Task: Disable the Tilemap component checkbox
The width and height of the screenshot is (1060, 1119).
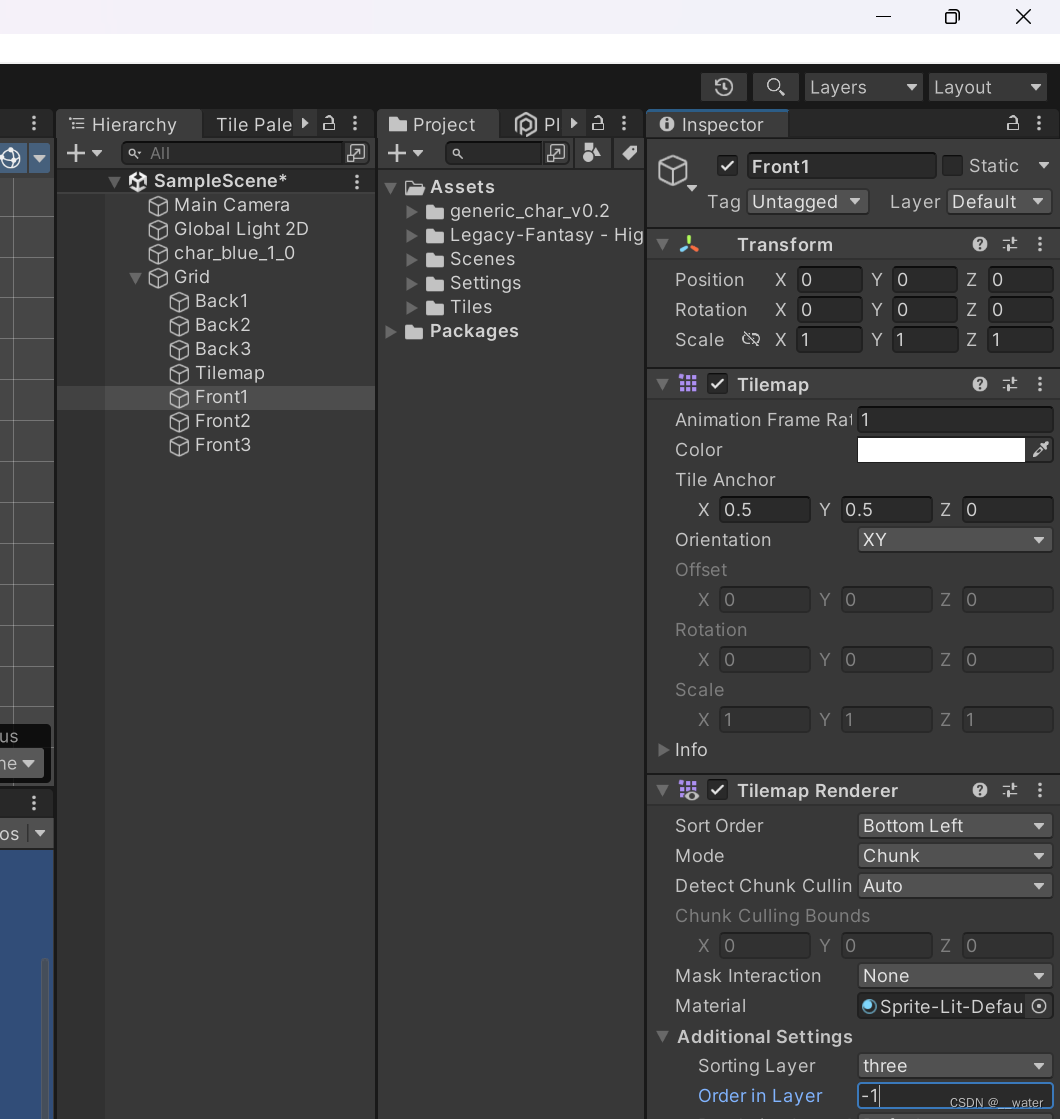Action: 717,384
